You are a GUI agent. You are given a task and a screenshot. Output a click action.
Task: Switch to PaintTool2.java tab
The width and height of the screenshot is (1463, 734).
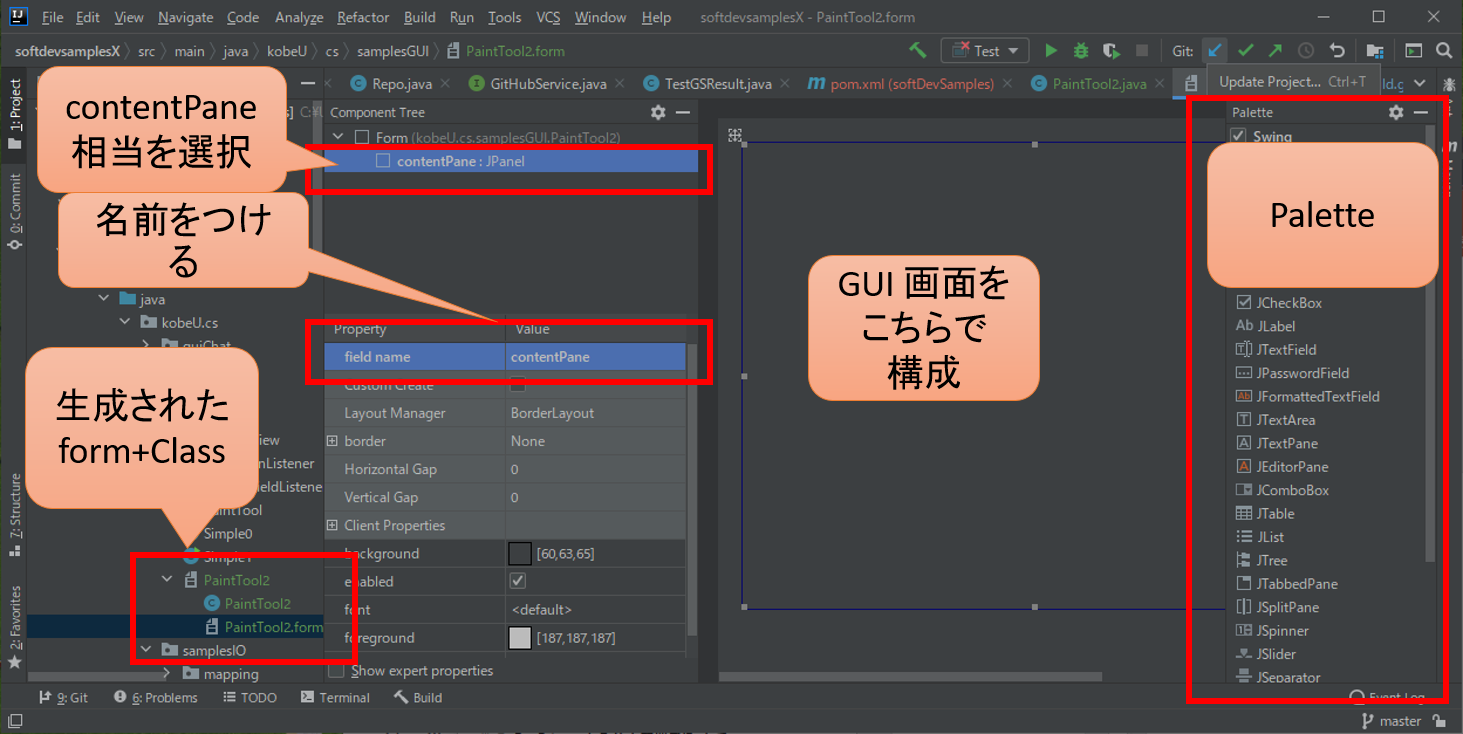1099,84
